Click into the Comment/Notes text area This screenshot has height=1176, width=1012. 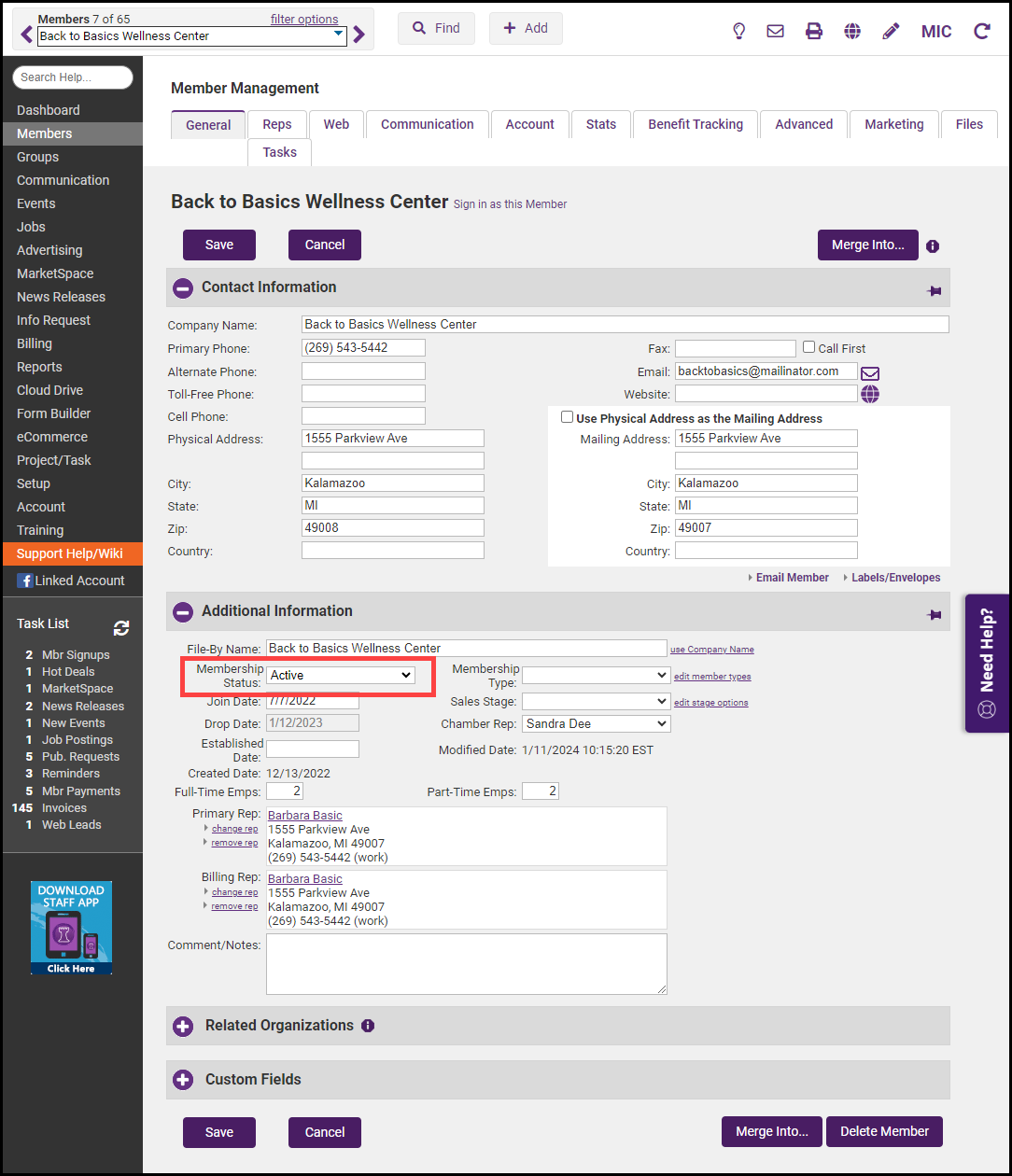click(466, 963)
